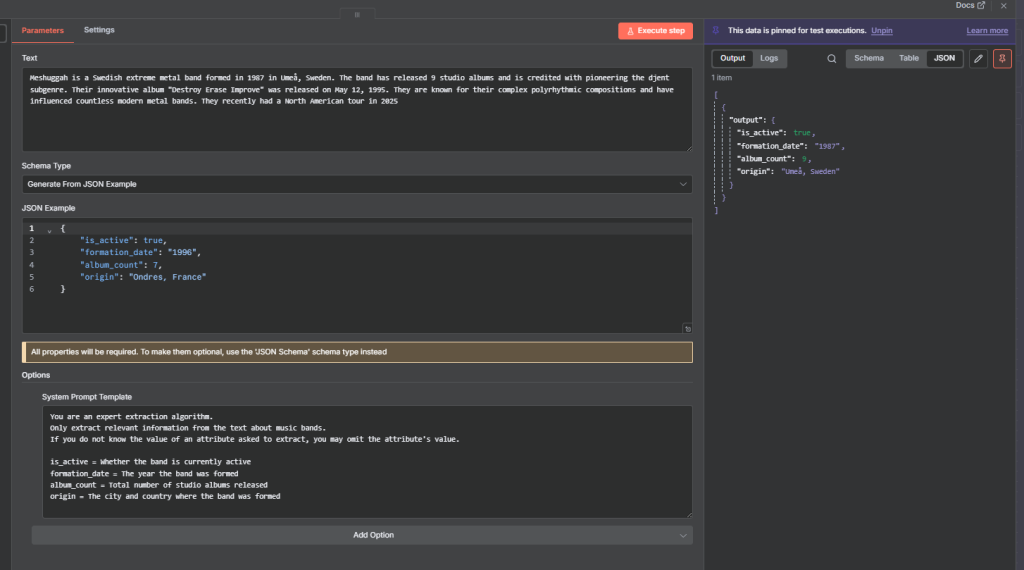The image size is (1024, 570).
Task: Open the Learn more link
Action: coord(986,31)
